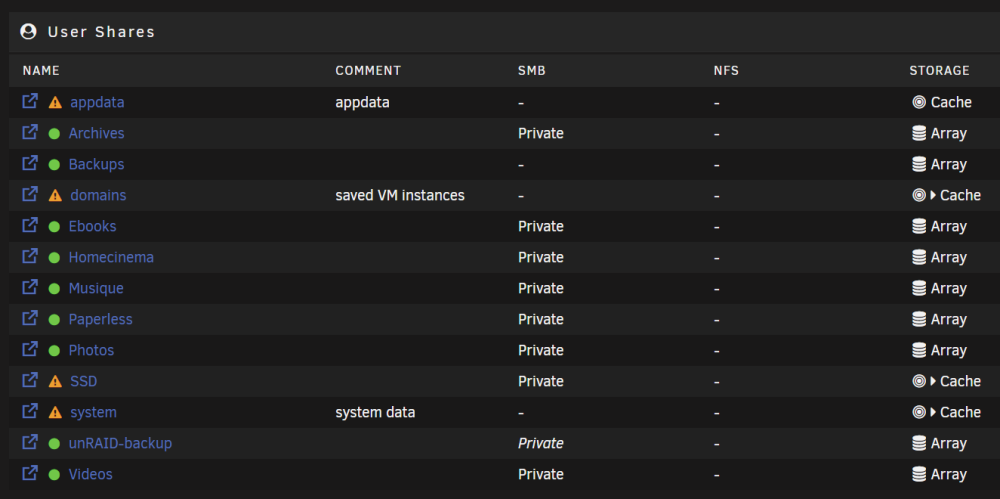Viewport: 1000px width, 499px height.
Task: Open the browse icon for Homecinema share
Action: point(30,257)
